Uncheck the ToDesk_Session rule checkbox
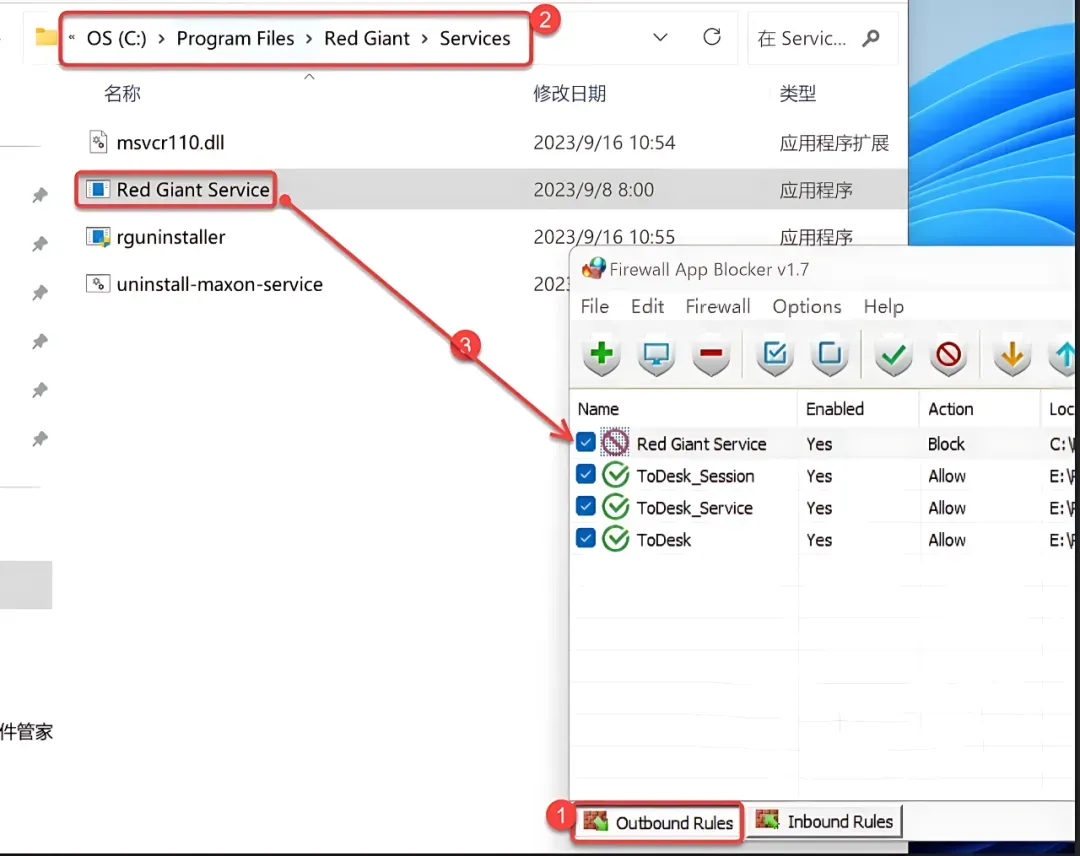 click(585, 474)
